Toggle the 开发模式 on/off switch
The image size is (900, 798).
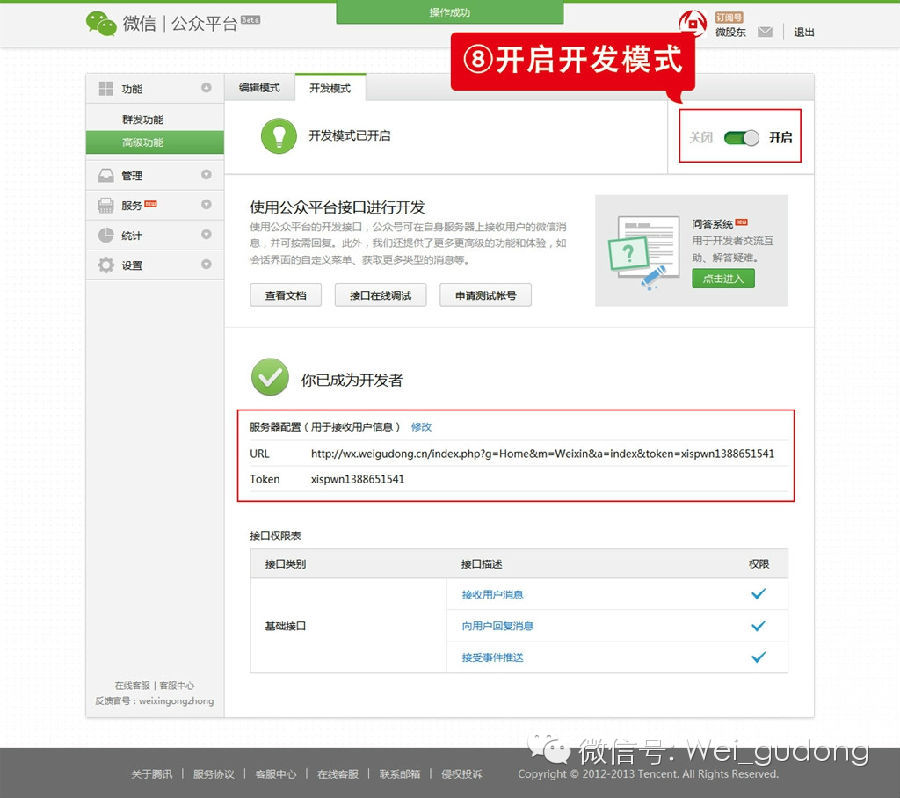[741, 138]
